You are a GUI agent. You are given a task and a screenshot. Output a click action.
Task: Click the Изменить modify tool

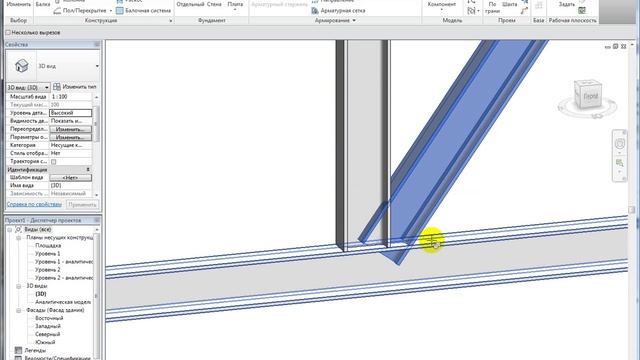[x=19, y=4]
